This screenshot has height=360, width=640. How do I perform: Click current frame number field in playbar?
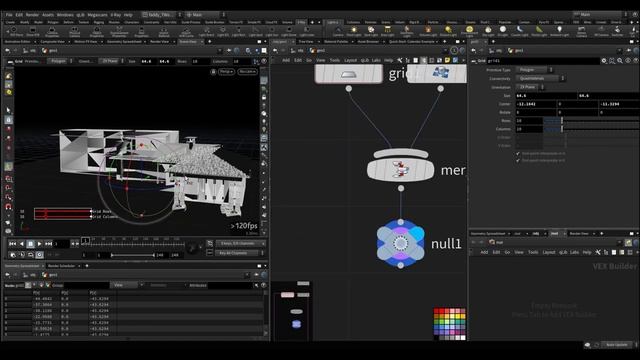[x=61, y=244]
